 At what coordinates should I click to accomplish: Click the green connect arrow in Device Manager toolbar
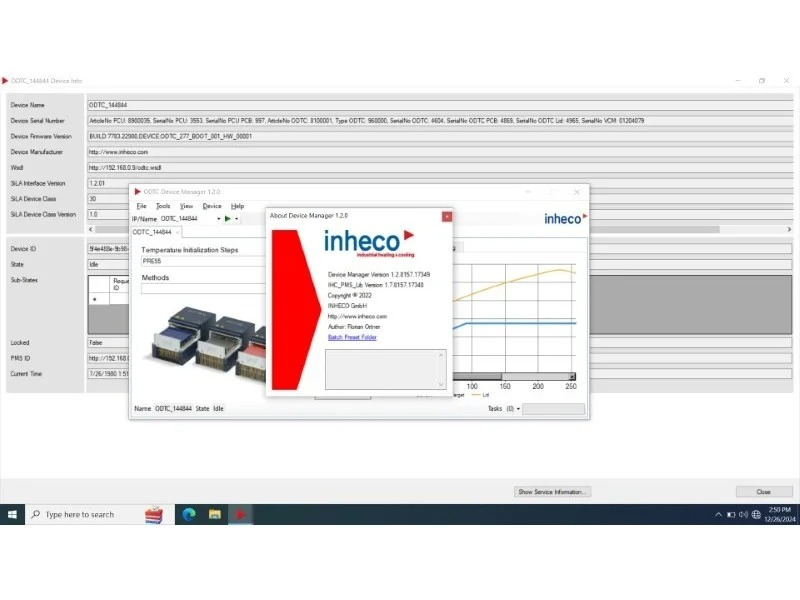click(228, 219)
